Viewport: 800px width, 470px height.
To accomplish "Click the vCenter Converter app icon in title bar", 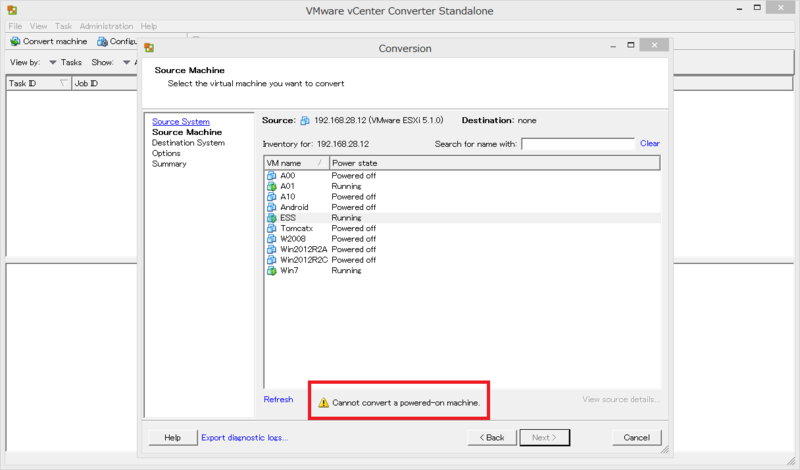I will 12,10.
